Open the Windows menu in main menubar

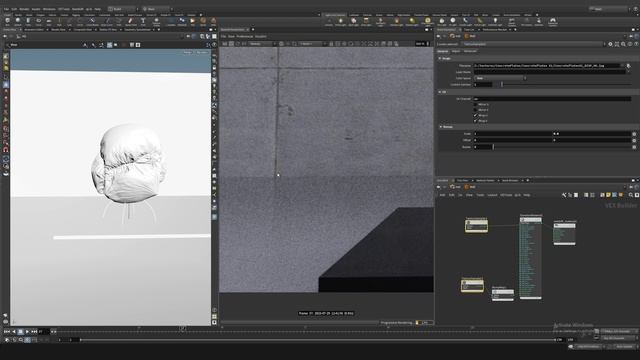pos(49,9)
